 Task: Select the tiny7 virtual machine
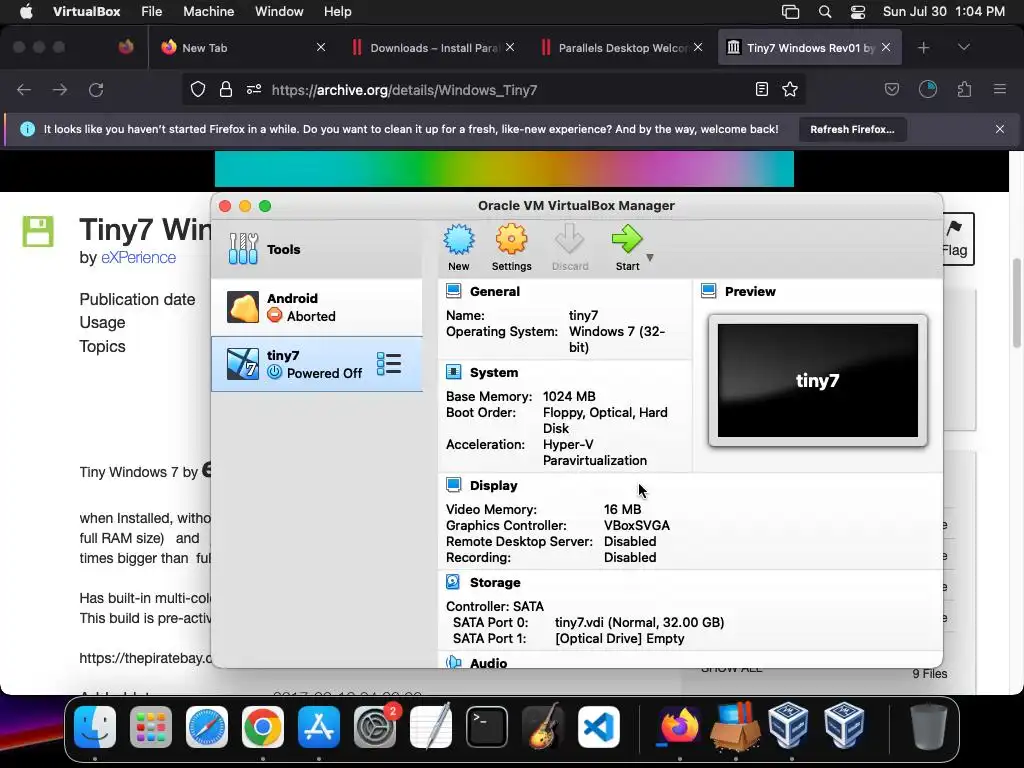coord(317,364)
